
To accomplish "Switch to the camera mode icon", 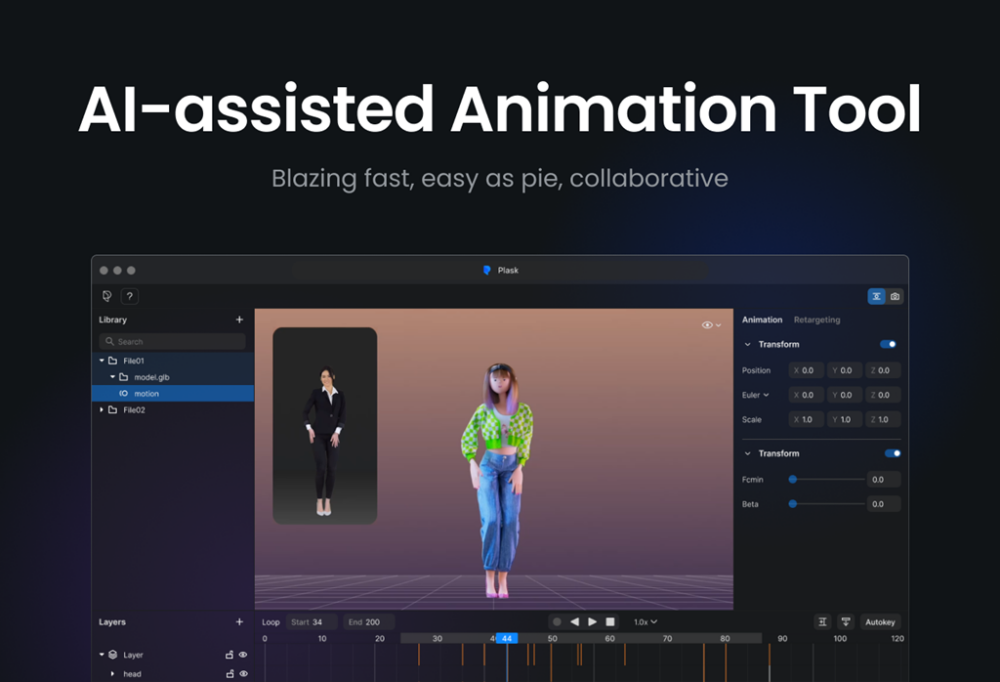I will 895,296.
